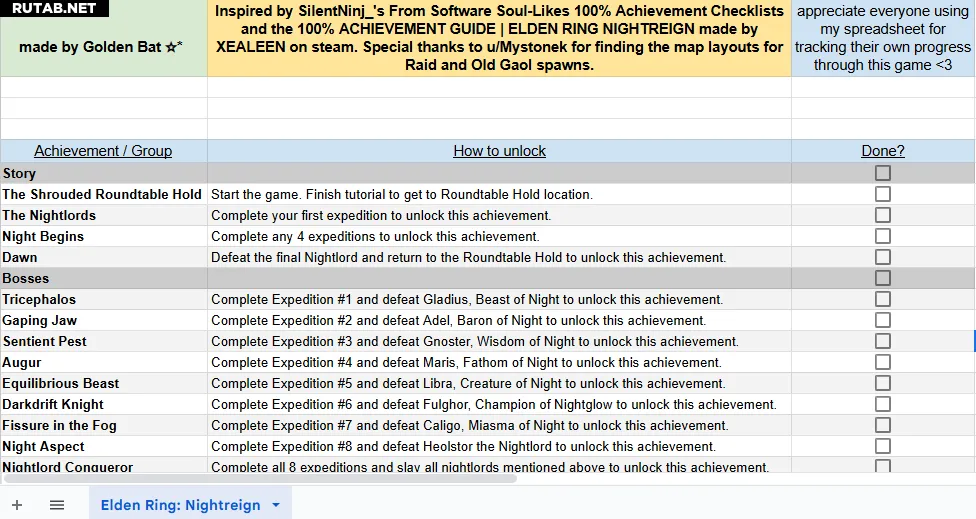The image size is (976, 519).
Task: Select the Equilibrious Beast cell
Action: [103, 383]
